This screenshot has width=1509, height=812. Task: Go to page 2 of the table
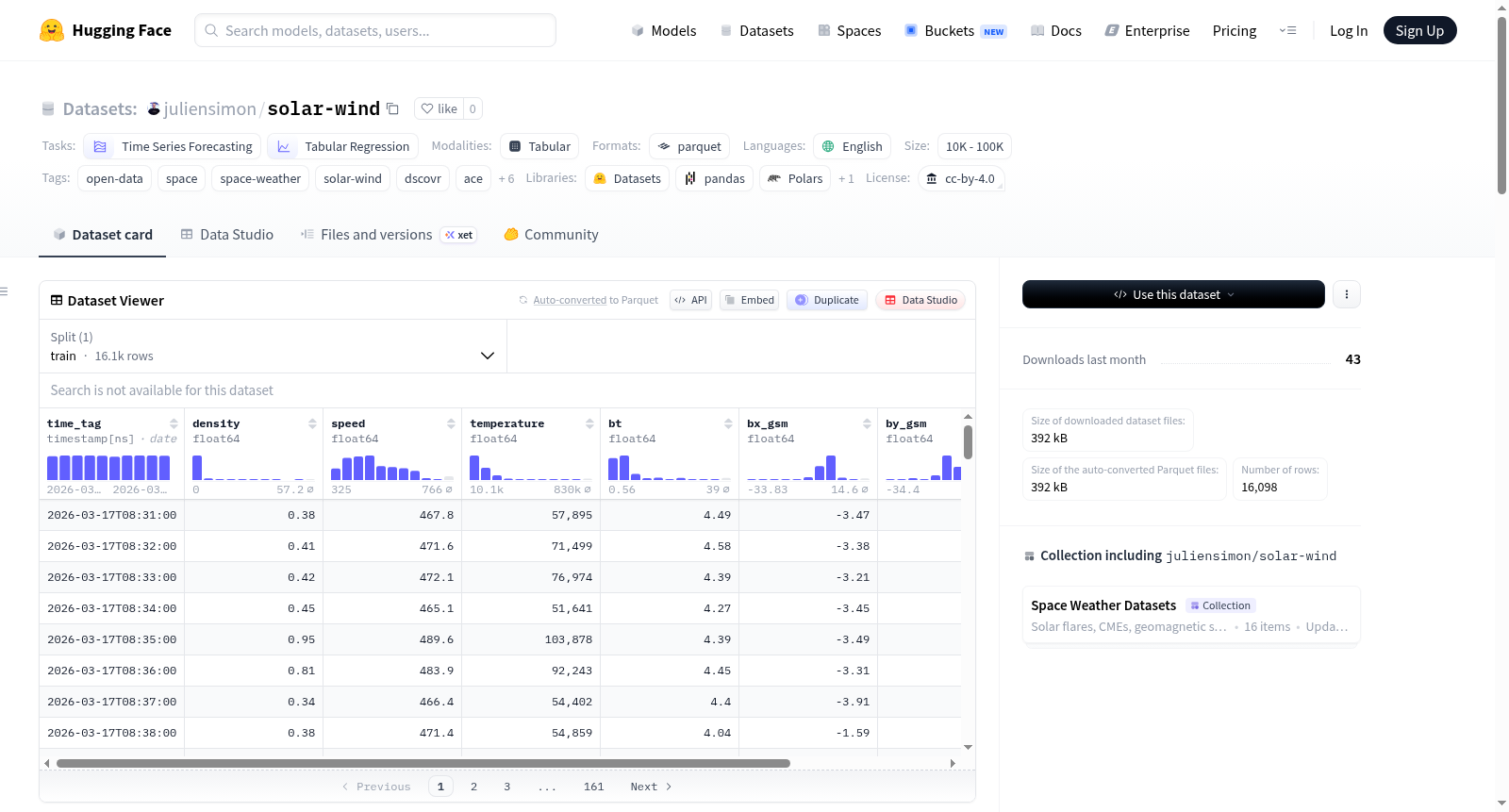(x=473, y=787)
